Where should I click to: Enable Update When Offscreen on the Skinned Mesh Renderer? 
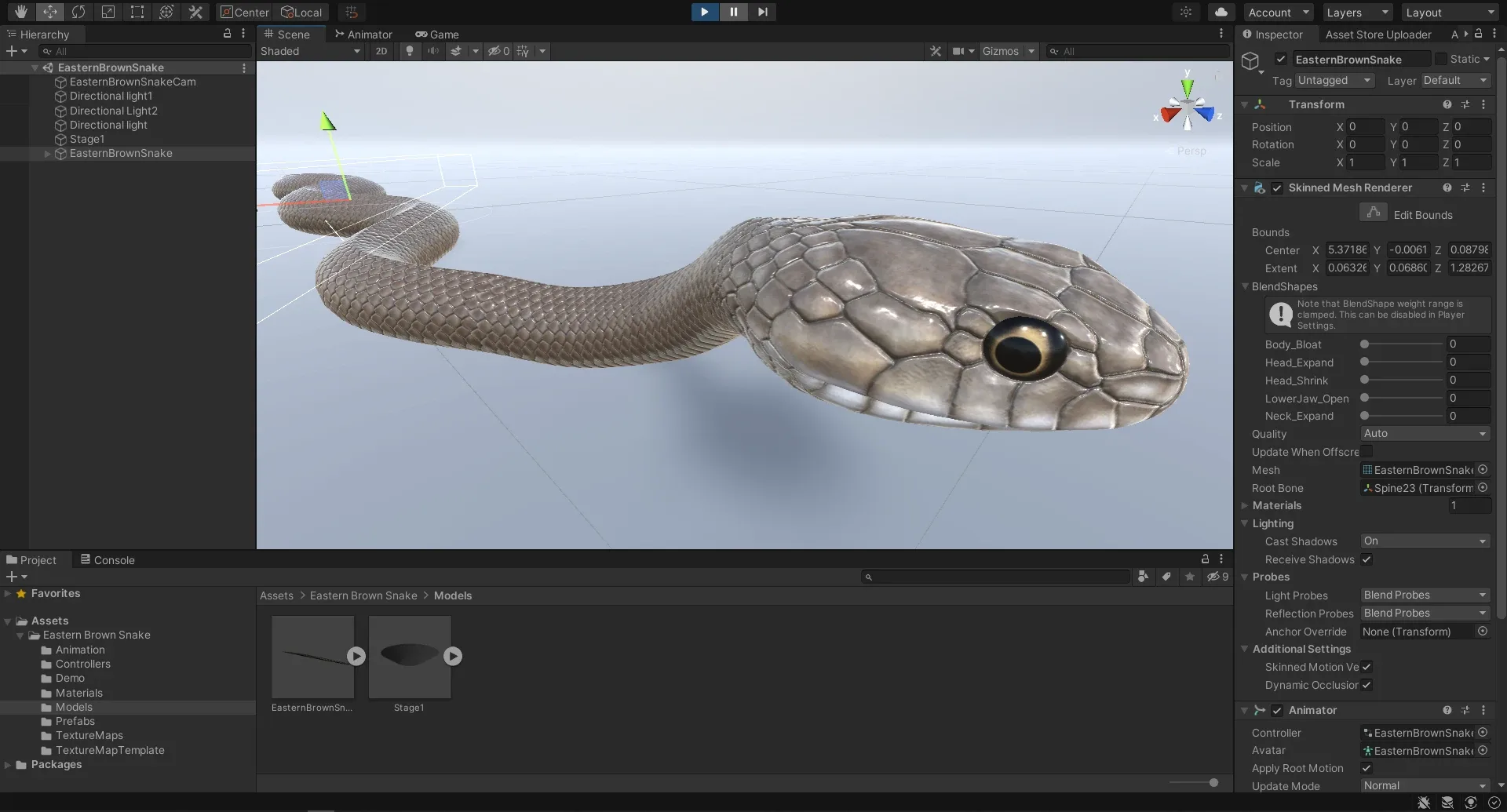[1367, 452]
